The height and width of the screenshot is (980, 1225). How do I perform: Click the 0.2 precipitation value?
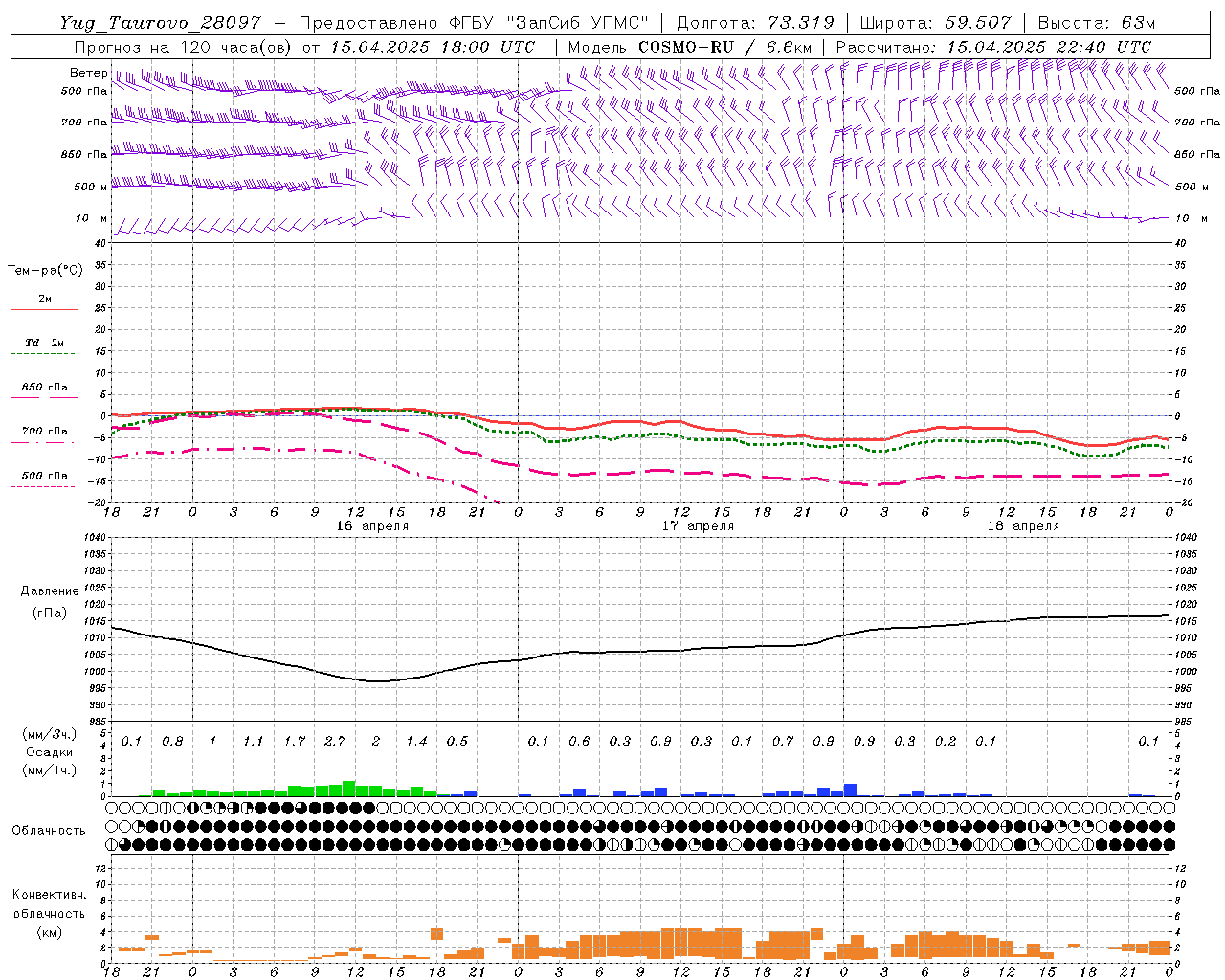946,742
